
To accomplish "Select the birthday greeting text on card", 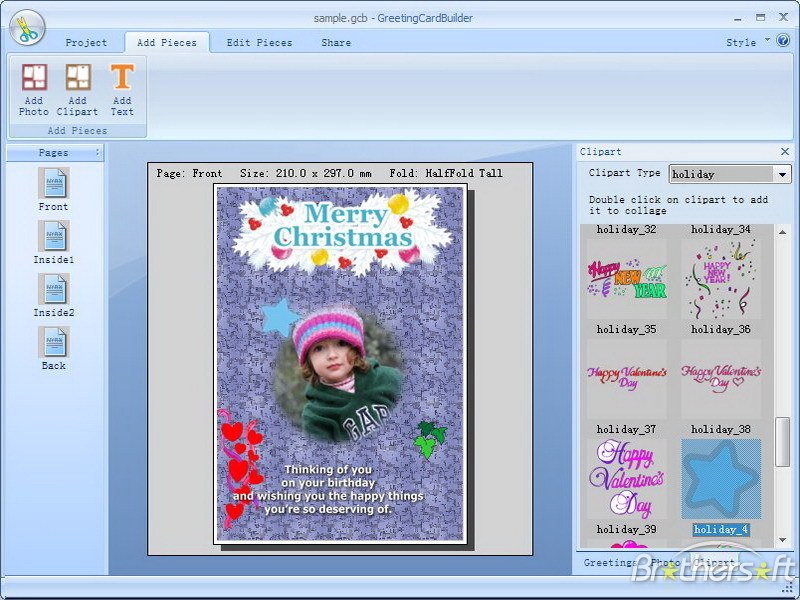I will 328,489.
